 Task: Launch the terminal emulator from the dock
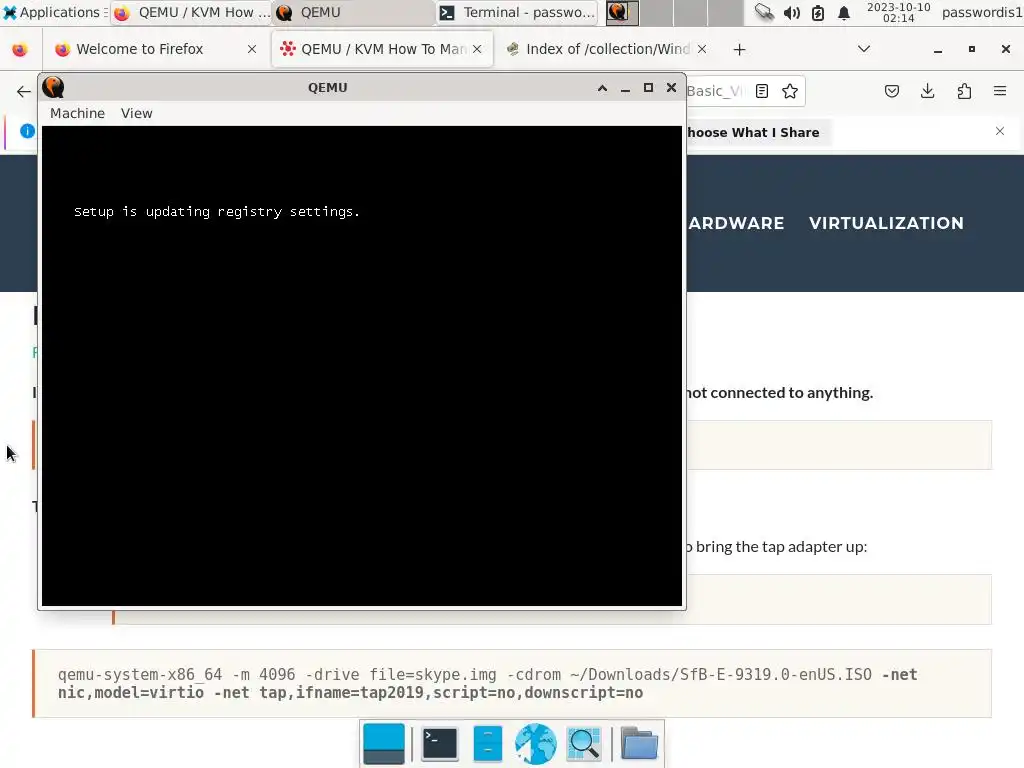point(440,744)
